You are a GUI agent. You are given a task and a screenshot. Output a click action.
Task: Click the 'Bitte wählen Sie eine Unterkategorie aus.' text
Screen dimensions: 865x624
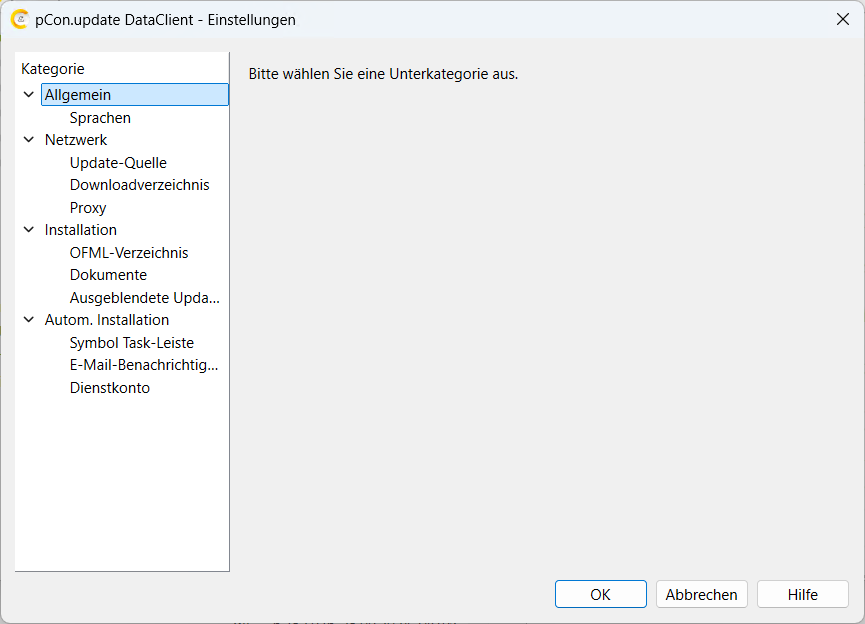(x=383, y=74)
